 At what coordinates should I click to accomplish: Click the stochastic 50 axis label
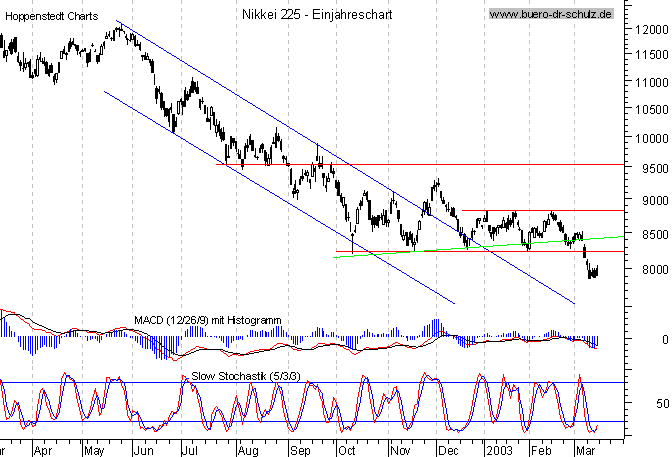662,403
